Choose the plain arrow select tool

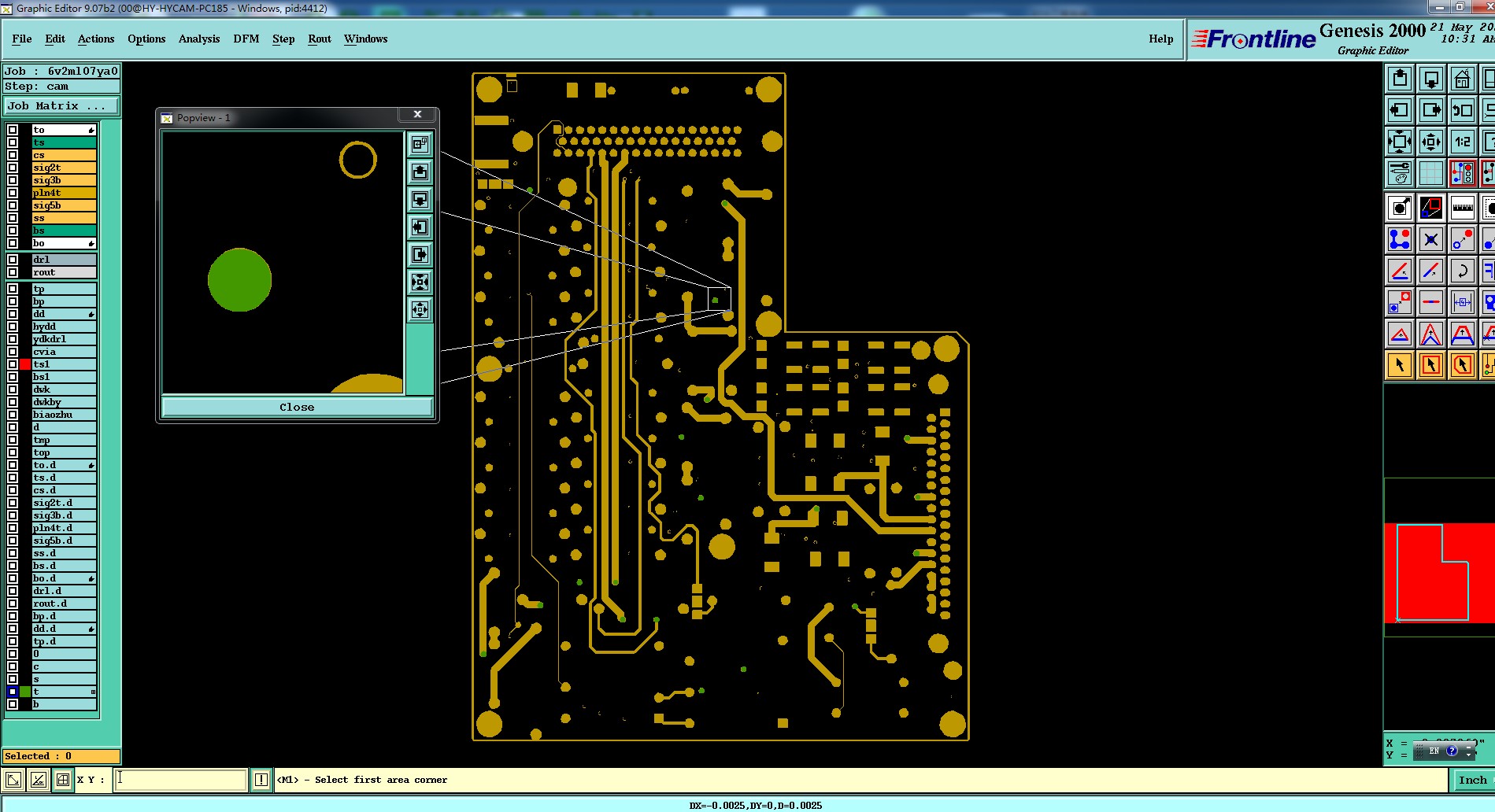coord(1400,365)
